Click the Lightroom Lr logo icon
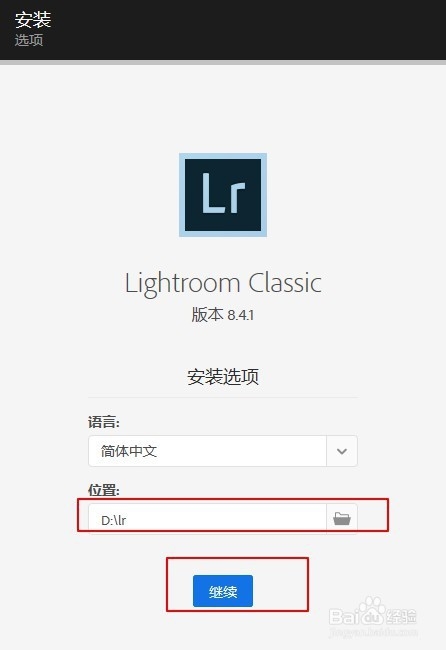Screen dimensions: 446x650 (x=223, y=195)
